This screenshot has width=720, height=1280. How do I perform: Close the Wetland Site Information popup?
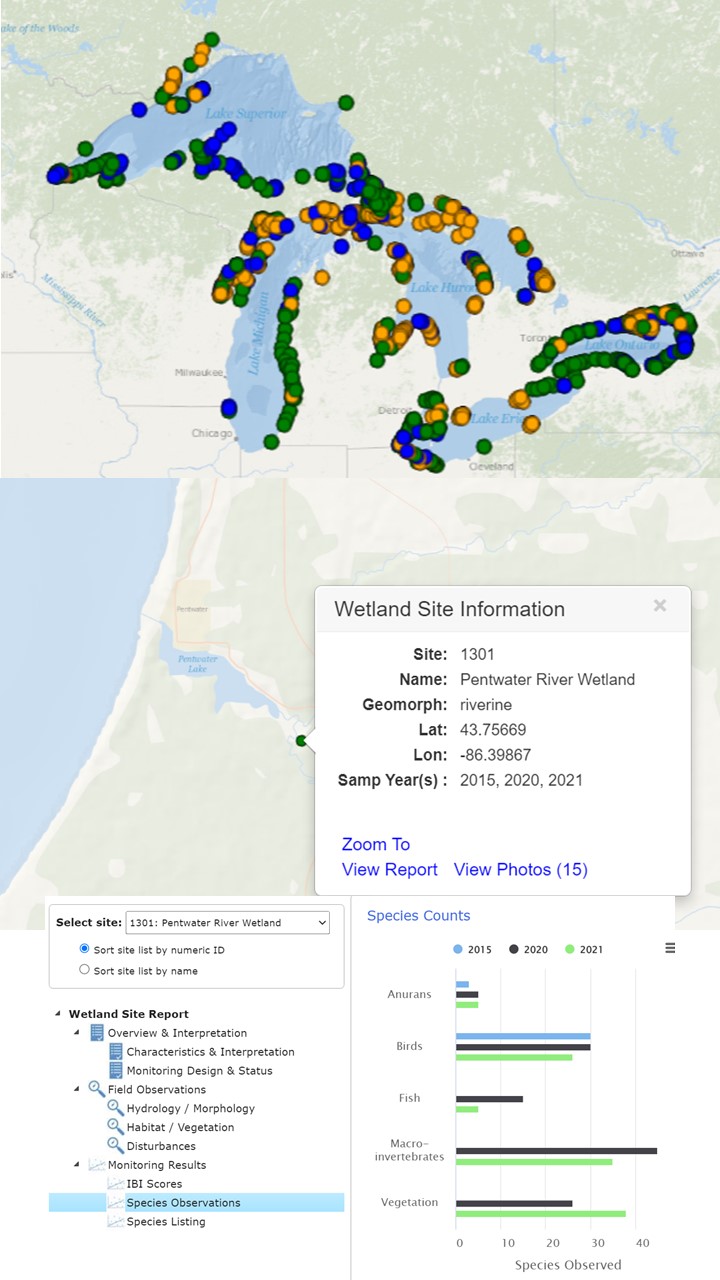pos(660,606)
